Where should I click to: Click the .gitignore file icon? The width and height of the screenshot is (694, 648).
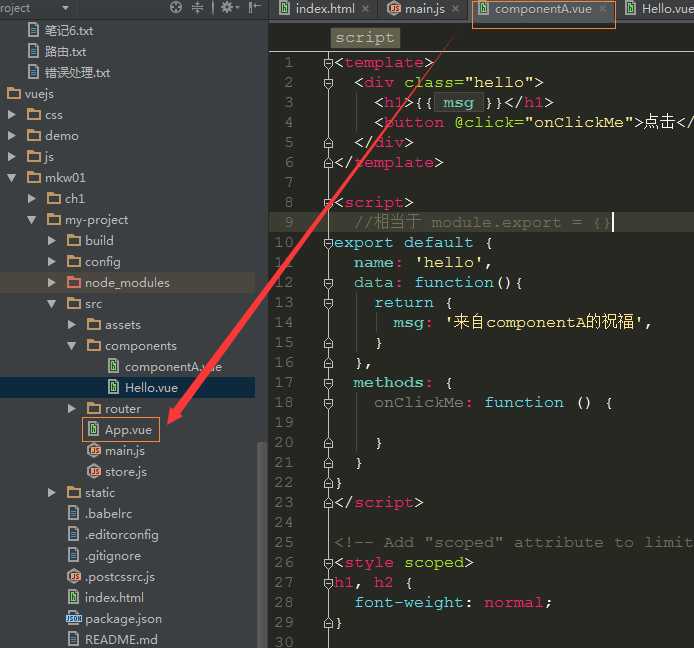tap(73, 555)
